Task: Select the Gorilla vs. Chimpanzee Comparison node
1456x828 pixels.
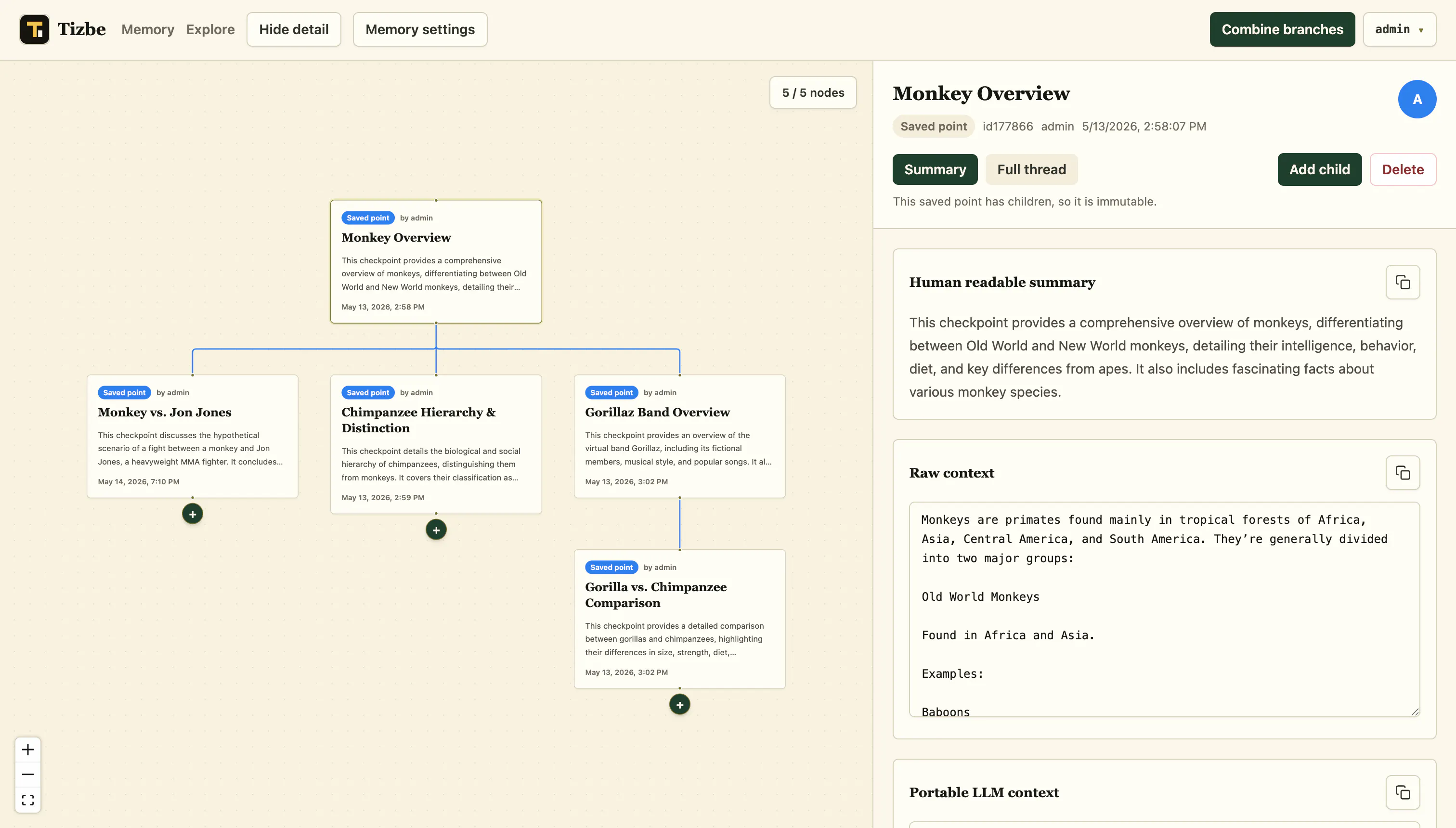Action: pyautogui.click(x=680, y=619)
